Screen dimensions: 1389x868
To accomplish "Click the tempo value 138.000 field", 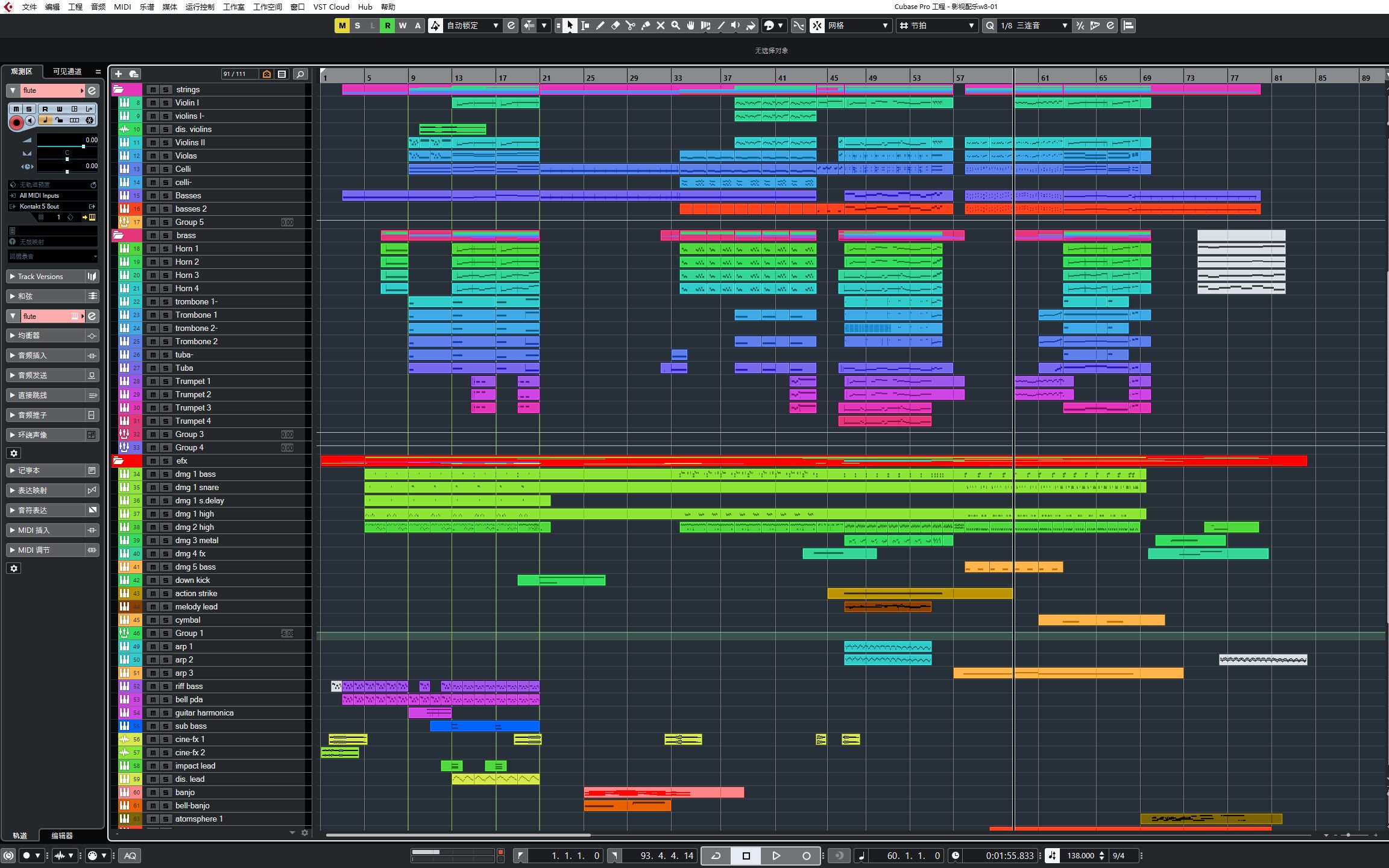I will tap(1080, 855).
